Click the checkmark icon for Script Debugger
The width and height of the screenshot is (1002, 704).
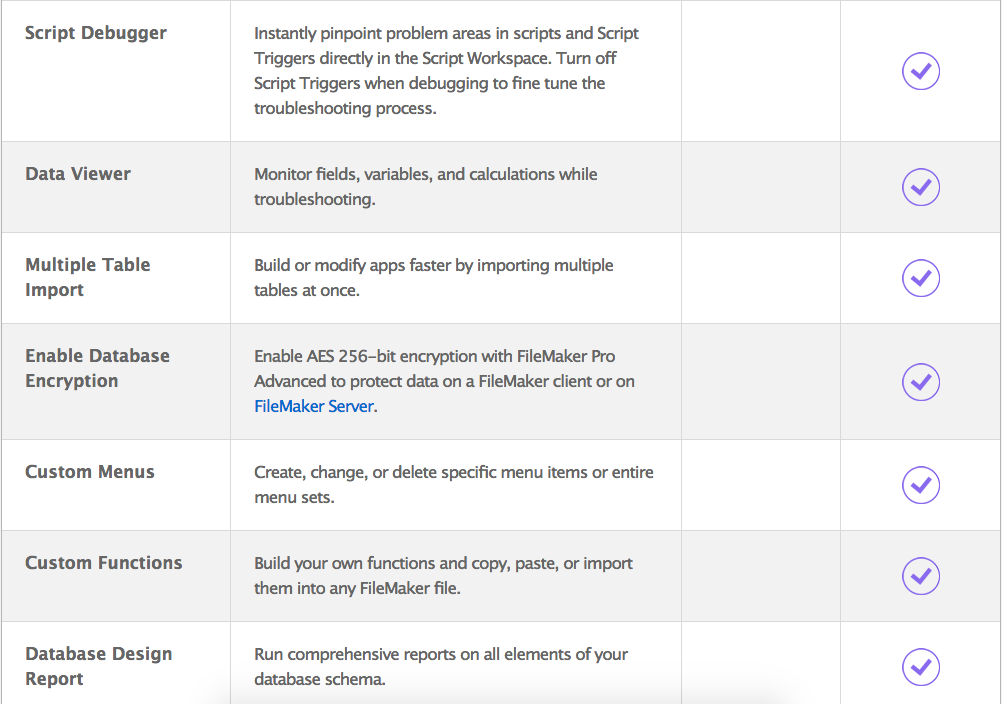point(921,71)
